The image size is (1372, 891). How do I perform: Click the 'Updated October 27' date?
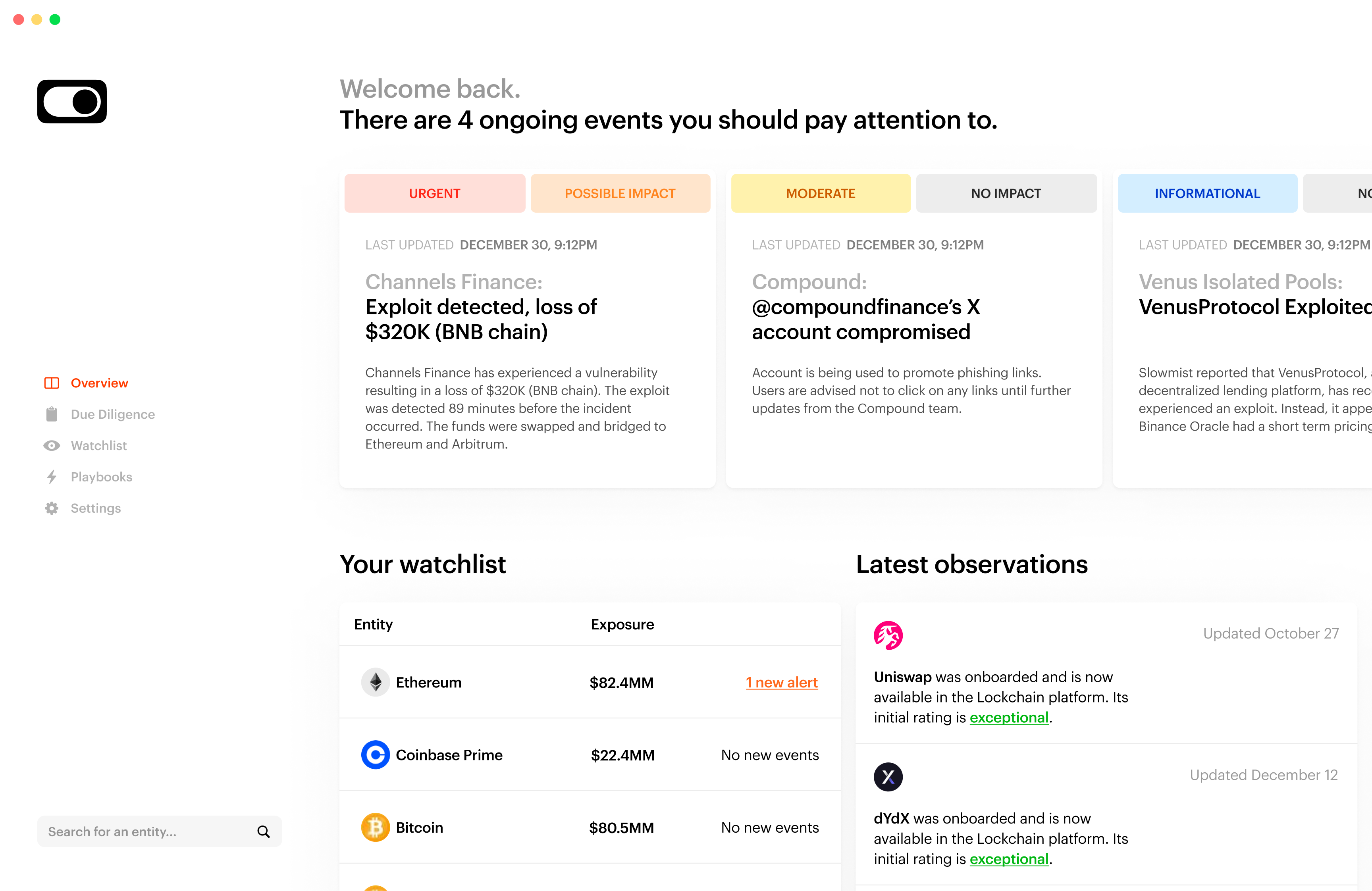coord(1270,633)
